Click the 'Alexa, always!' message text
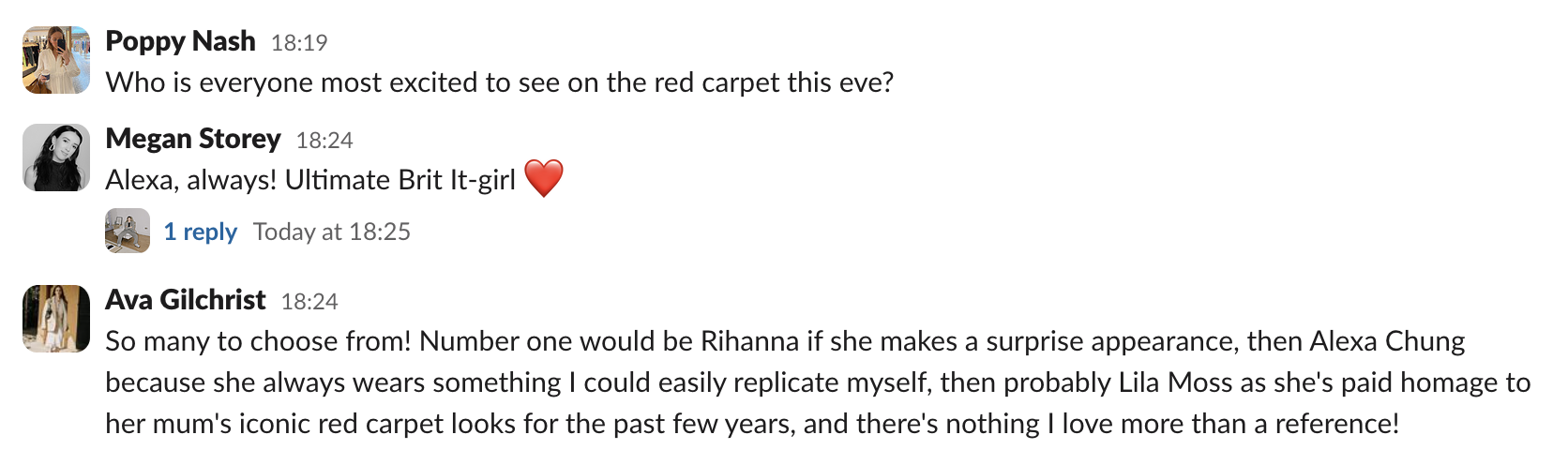This screenshot has width=1568, height=465. (190, 180)
